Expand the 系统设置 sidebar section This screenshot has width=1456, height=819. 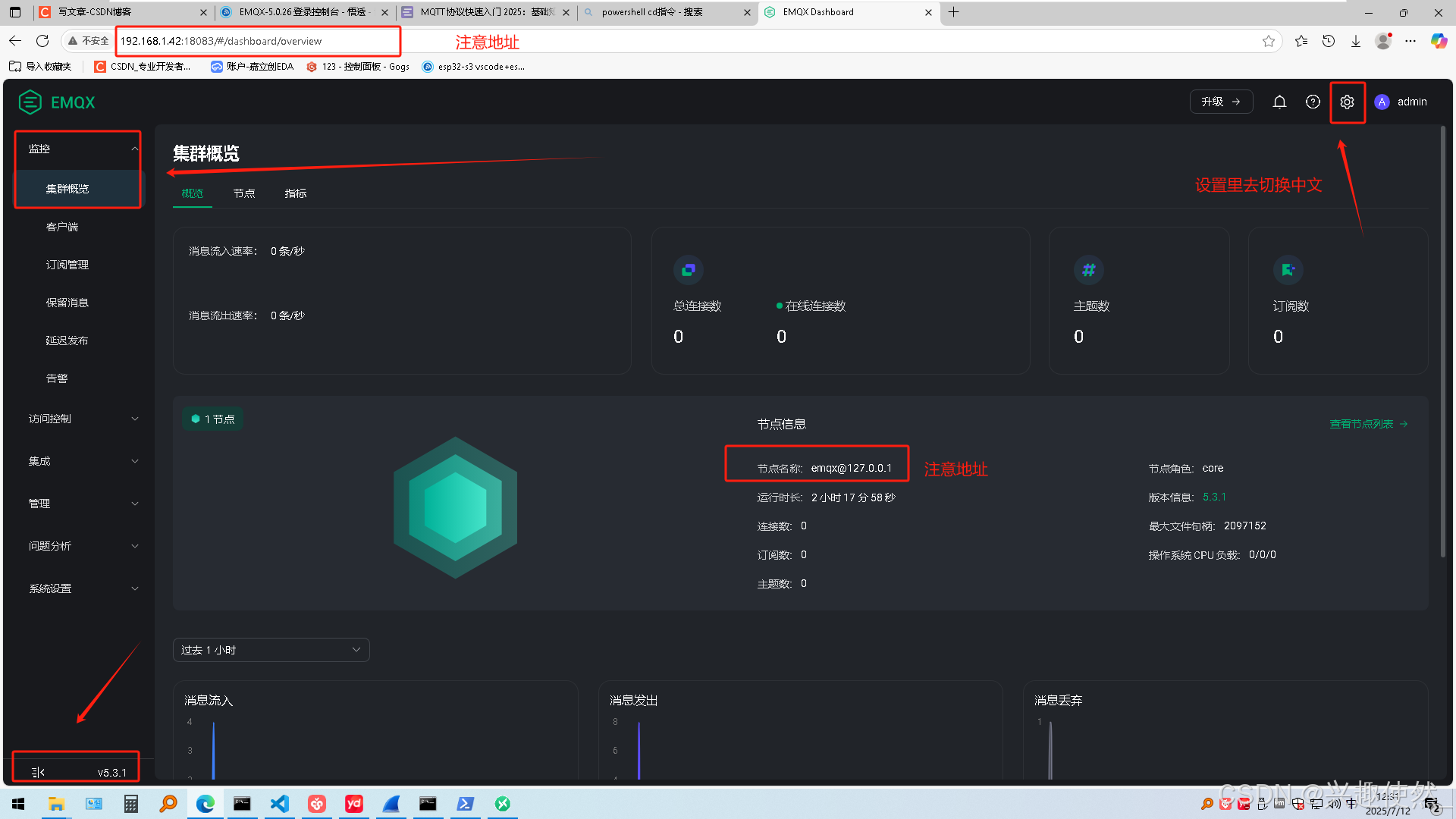[x=83, y=588]
